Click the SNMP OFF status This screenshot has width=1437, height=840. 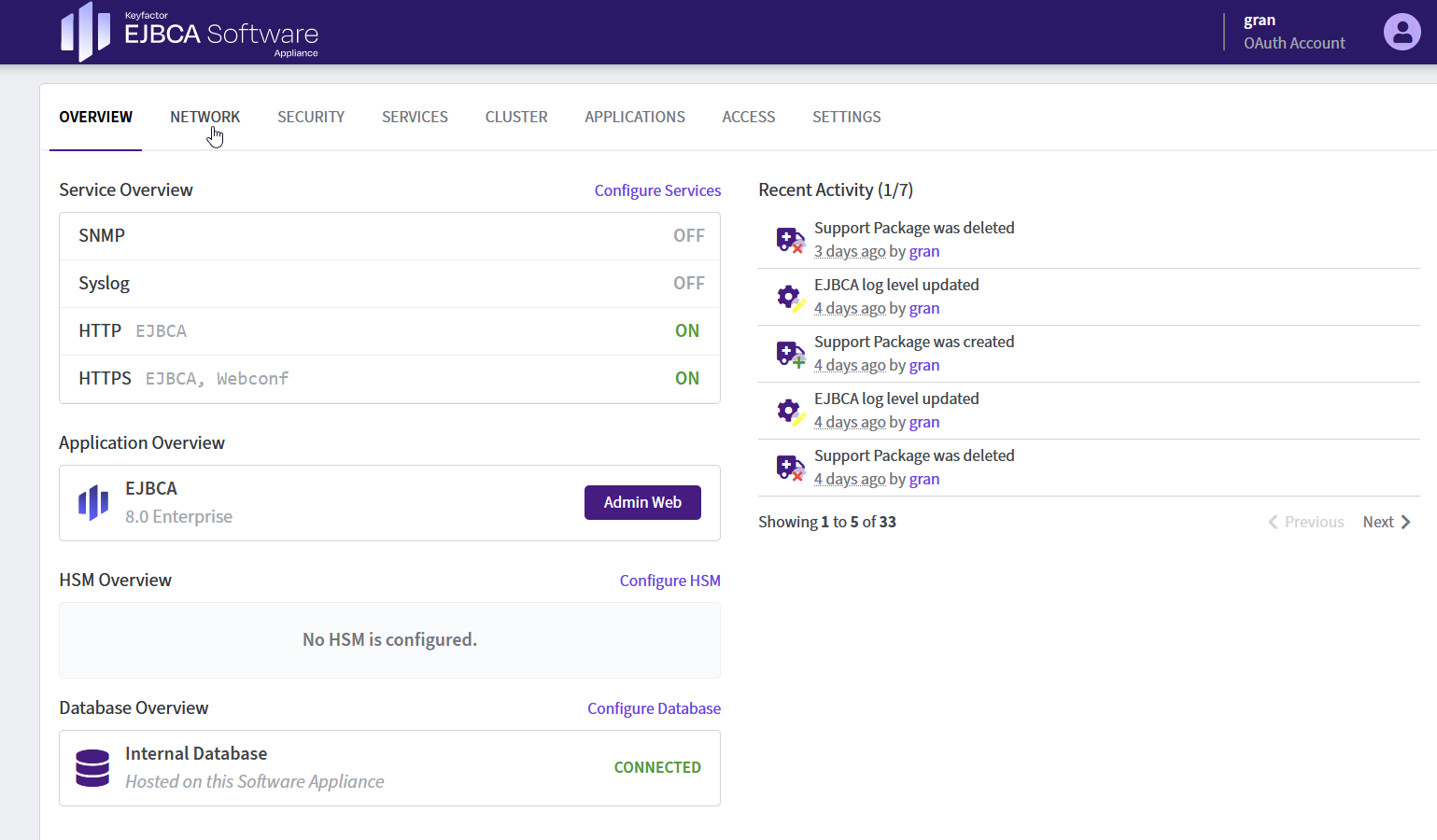pos(688,236)
